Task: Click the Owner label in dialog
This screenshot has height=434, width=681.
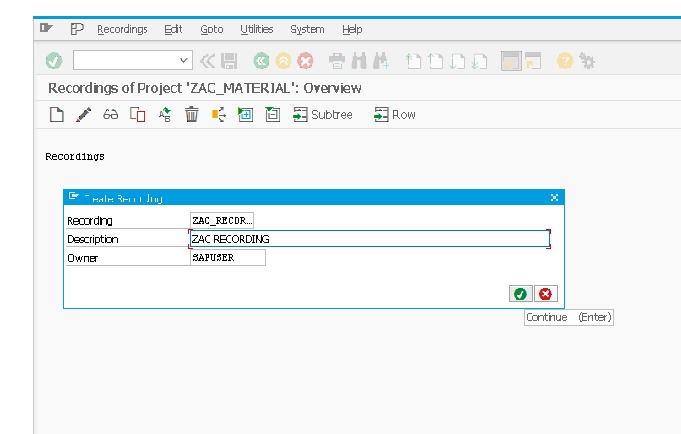Action: click(83, 258)
